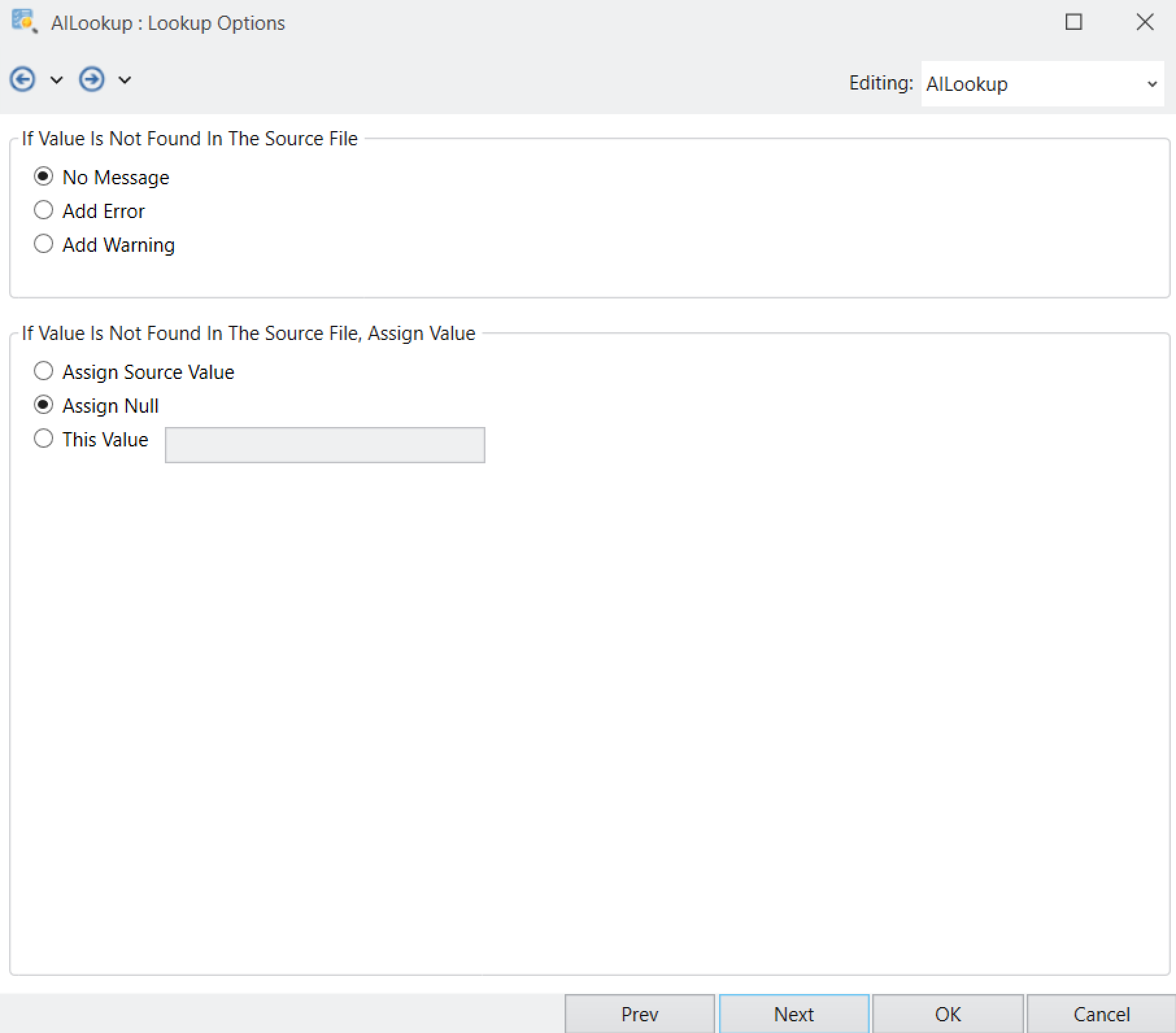The width and height of the screenshot is (1176, 1033).
Task: Click the back navigation arrow icon
Action: [23, 80]
